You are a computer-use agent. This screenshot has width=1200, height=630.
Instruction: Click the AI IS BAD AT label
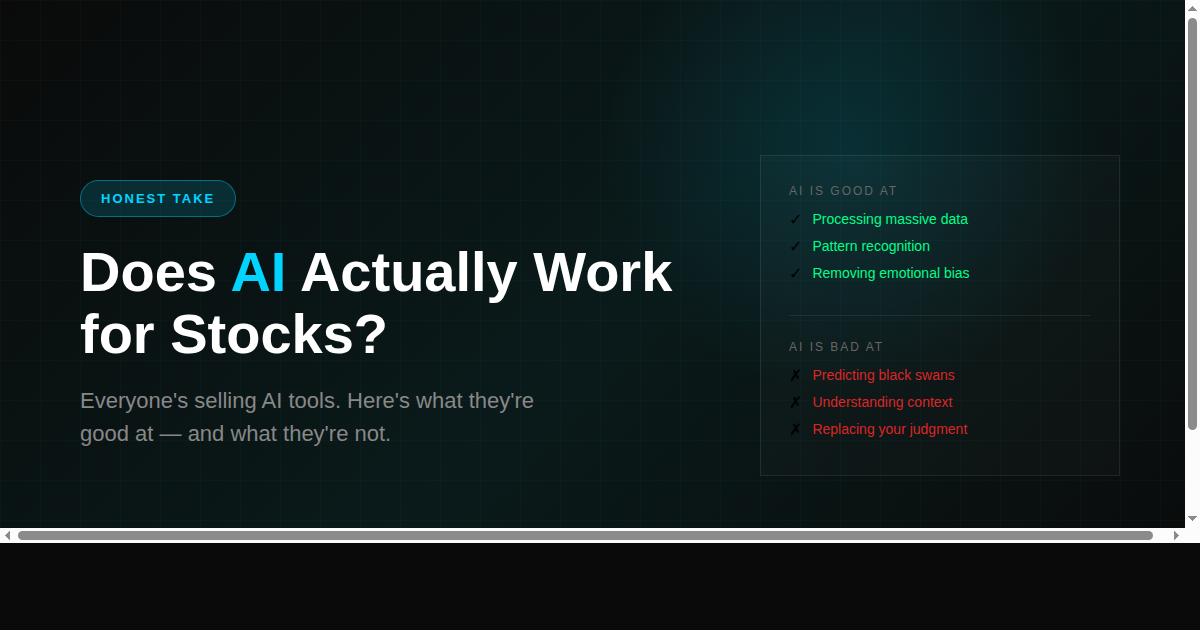pyautogui.click(x=836, y=347)
